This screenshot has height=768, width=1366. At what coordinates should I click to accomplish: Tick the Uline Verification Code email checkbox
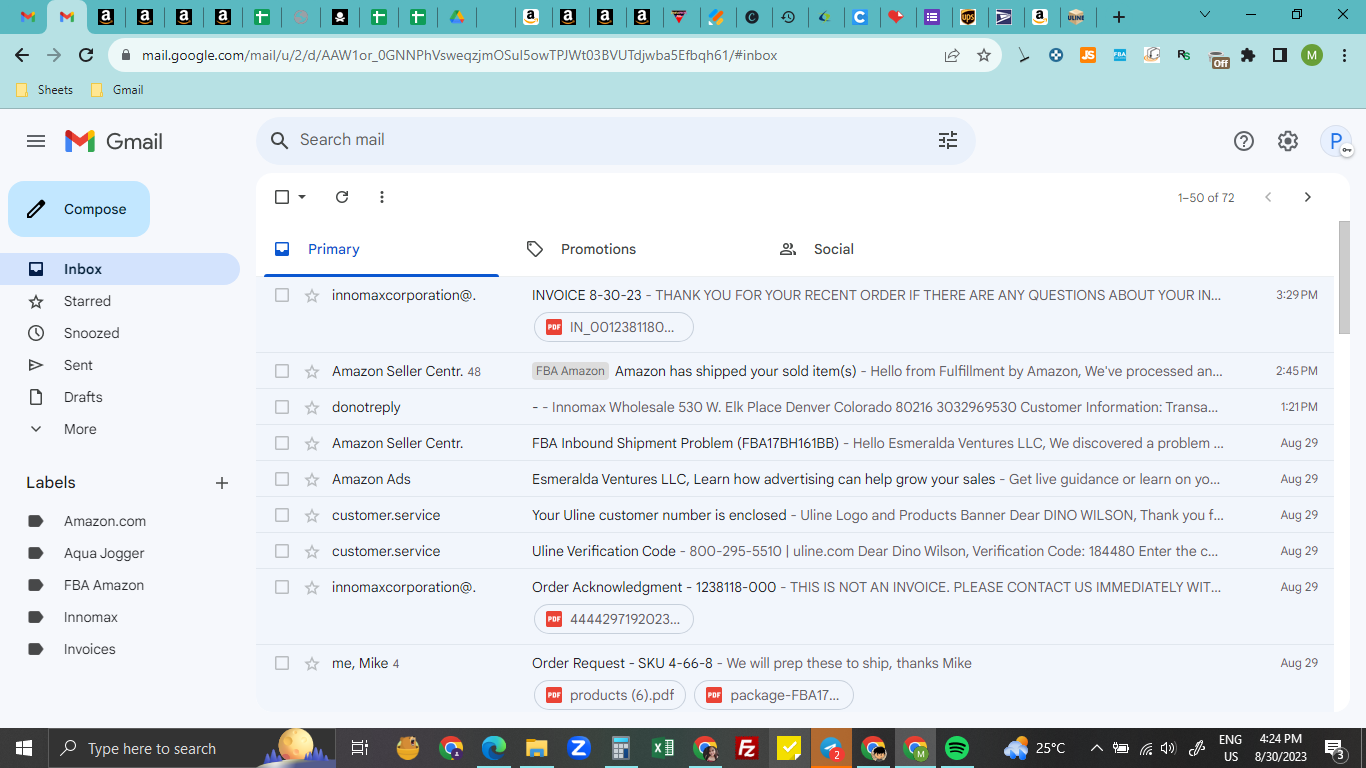pos(282,551)
